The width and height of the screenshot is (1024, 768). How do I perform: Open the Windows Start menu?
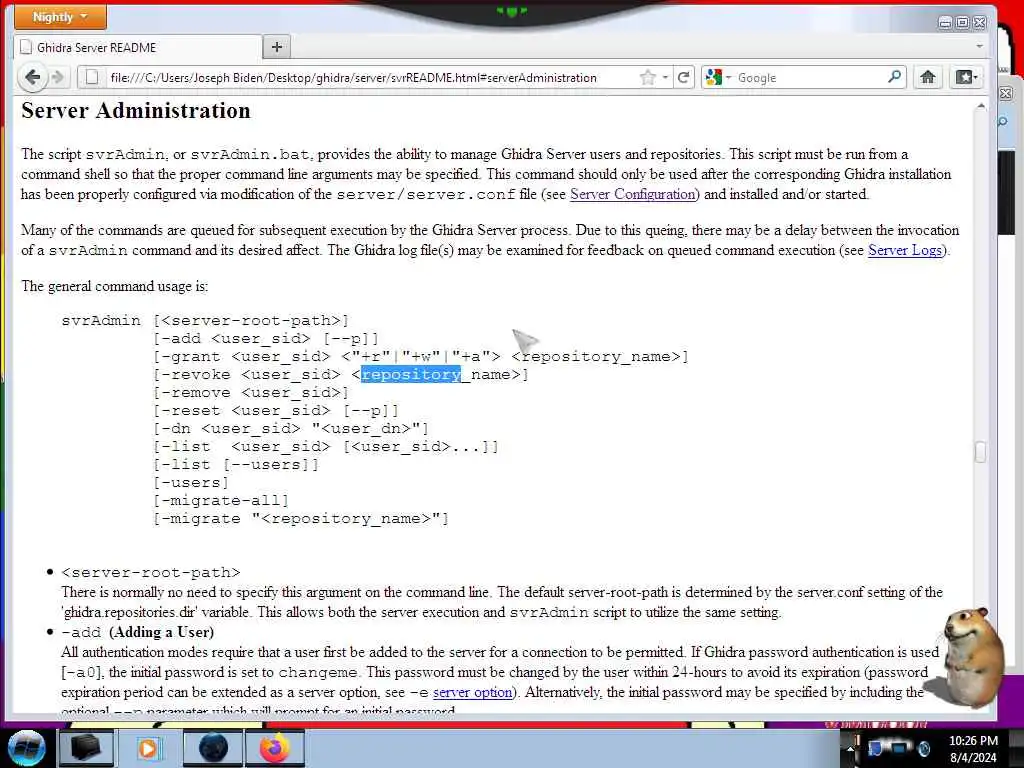[x=27, y=748]
